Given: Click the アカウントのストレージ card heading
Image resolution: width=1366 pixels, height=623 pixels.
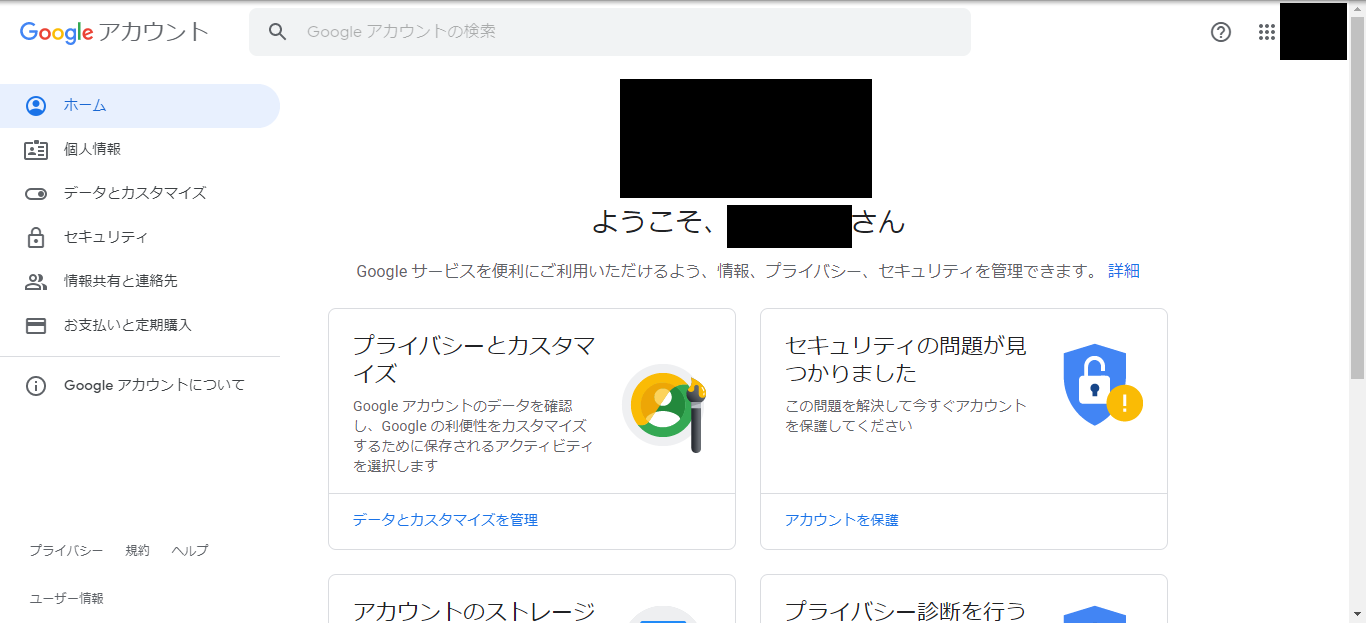Looking at the screenshot, I should click(474, 611).
